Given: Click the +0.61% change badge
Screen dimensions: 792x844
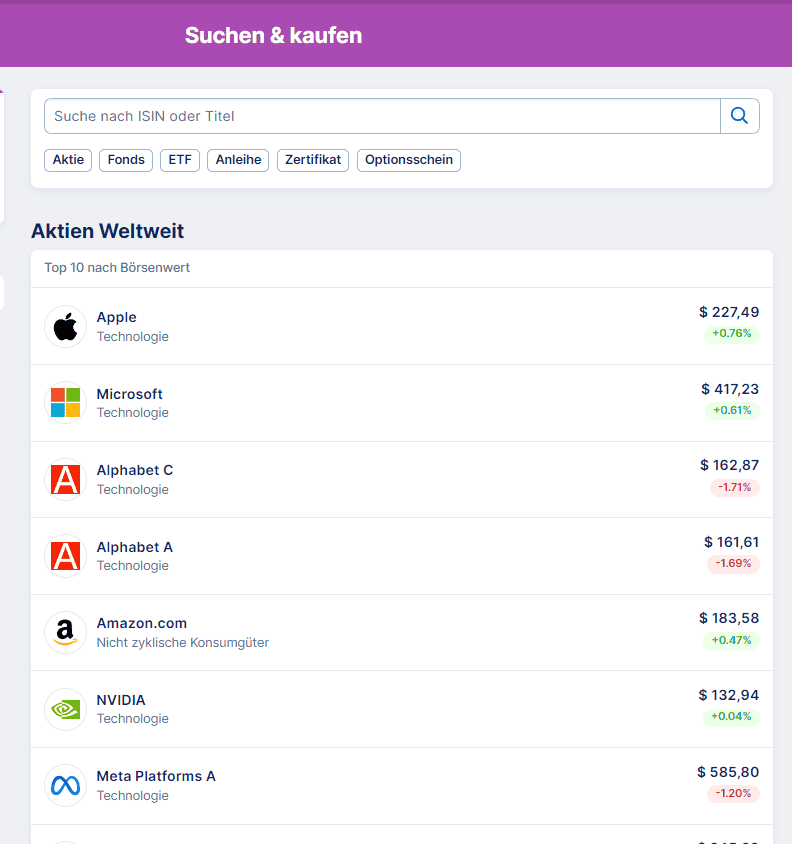Looking at the screenshot, I should click(x=732, y=411).
